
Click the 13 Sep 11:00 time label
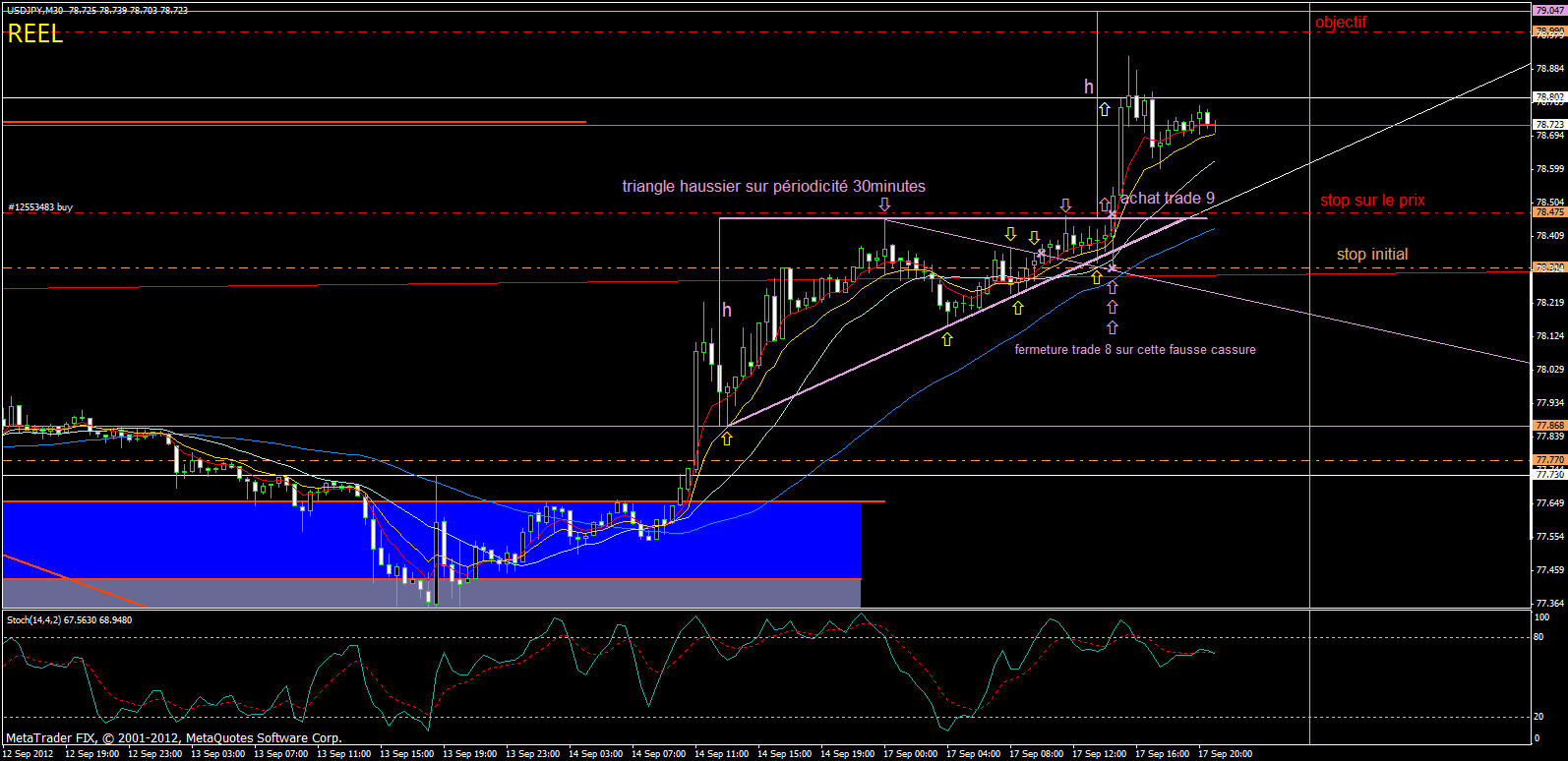pyautogui.click(x=343, y=754)
